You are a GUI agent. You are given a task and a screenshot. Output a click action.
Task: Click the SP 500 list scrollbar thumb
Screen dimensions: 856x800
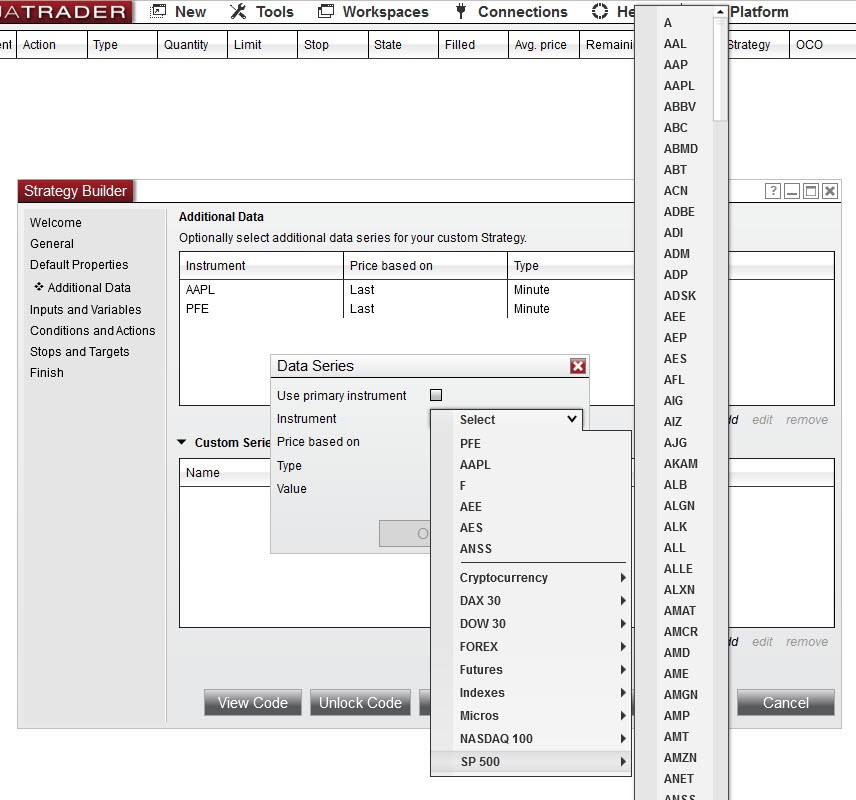tap(721, 69)
